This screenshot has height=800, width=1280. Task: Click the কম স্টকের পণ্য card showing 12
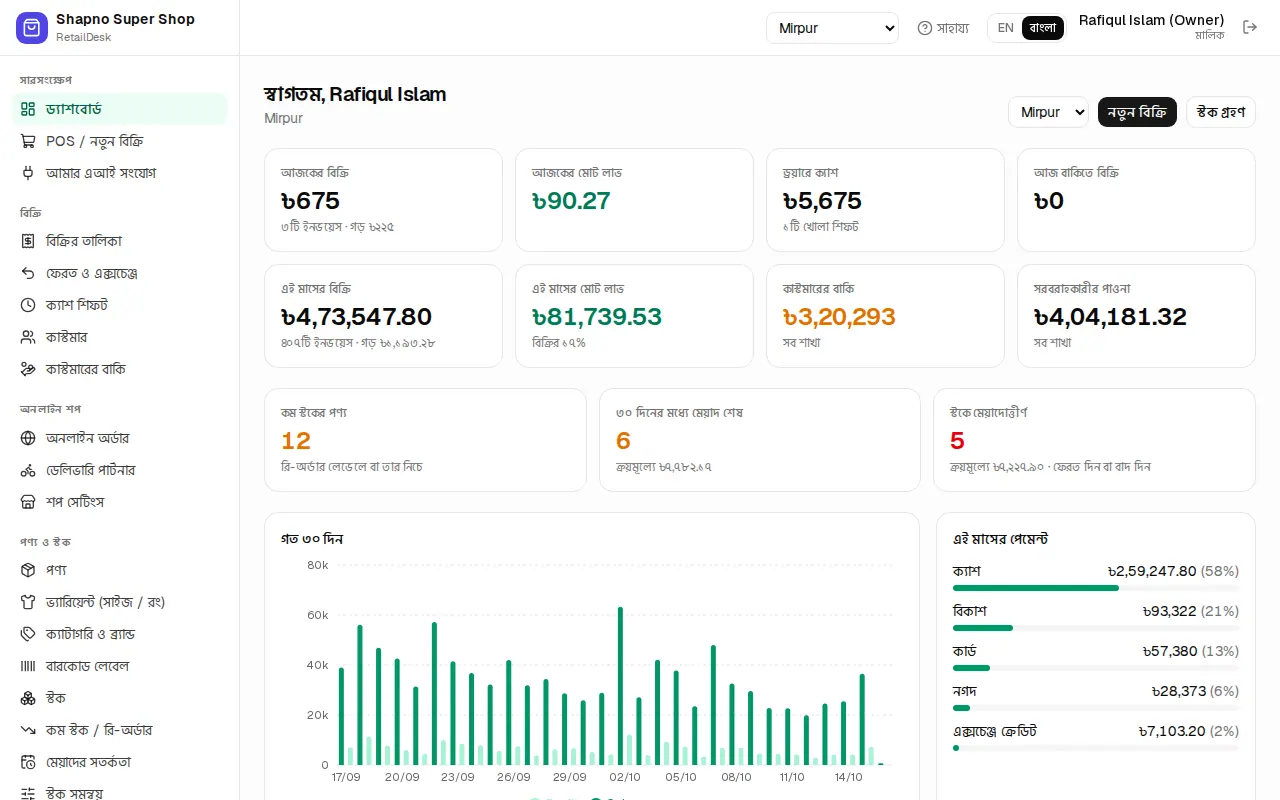click(x=425, y=440)
